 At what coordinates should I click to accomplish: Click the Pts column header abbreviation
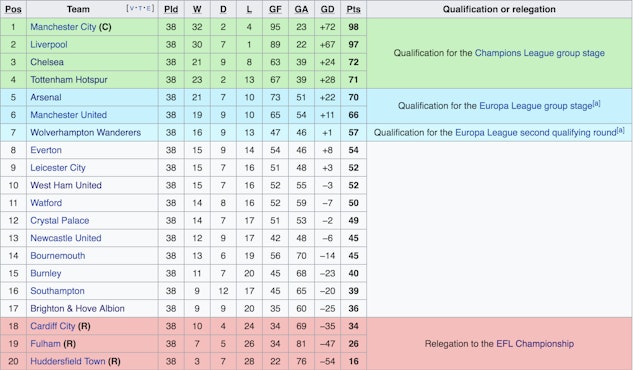point(353,9)
